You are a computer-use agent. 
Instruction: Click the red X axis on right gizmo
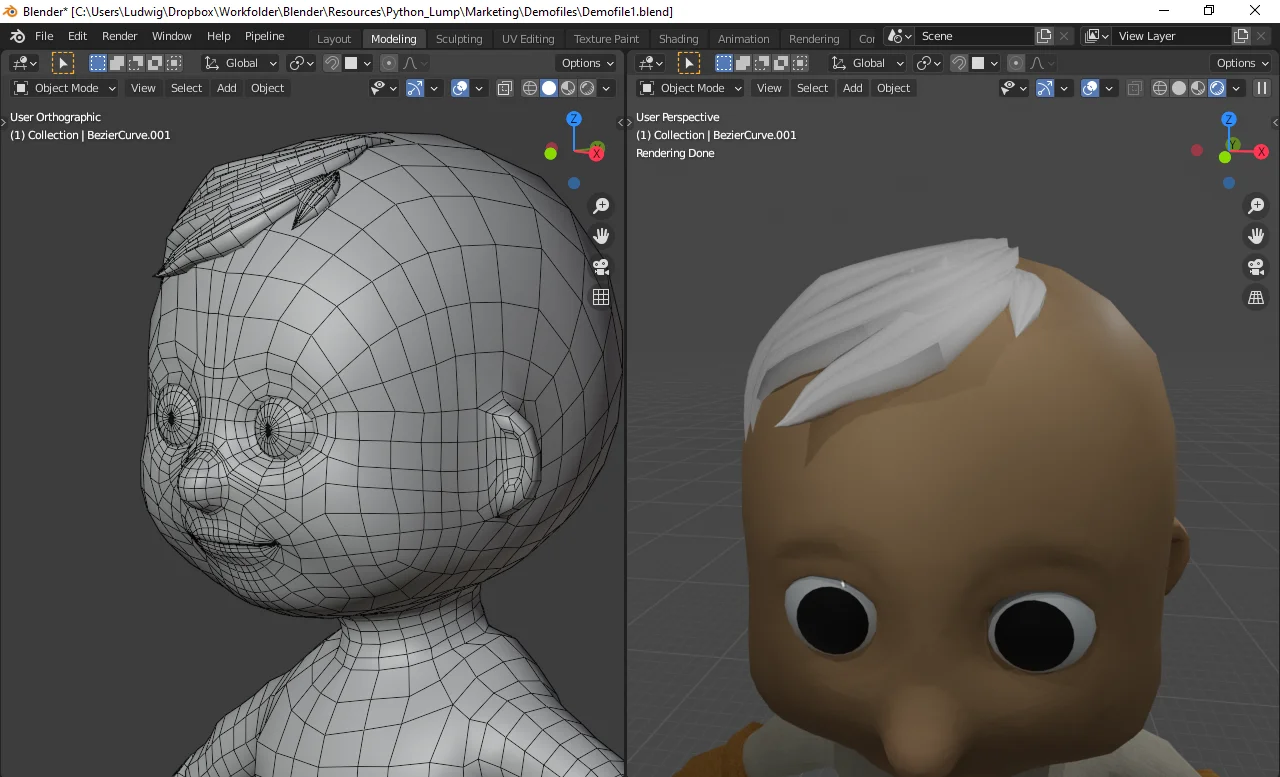pyautogui.click(x=1261, y=152)
